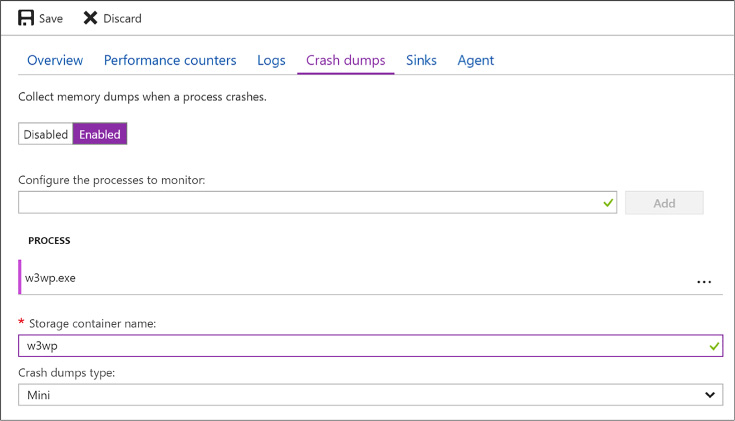Image resolution: width=735 pixels, height=421 pixels.
Task: Open the Agent tab
Action: [475, 60]
